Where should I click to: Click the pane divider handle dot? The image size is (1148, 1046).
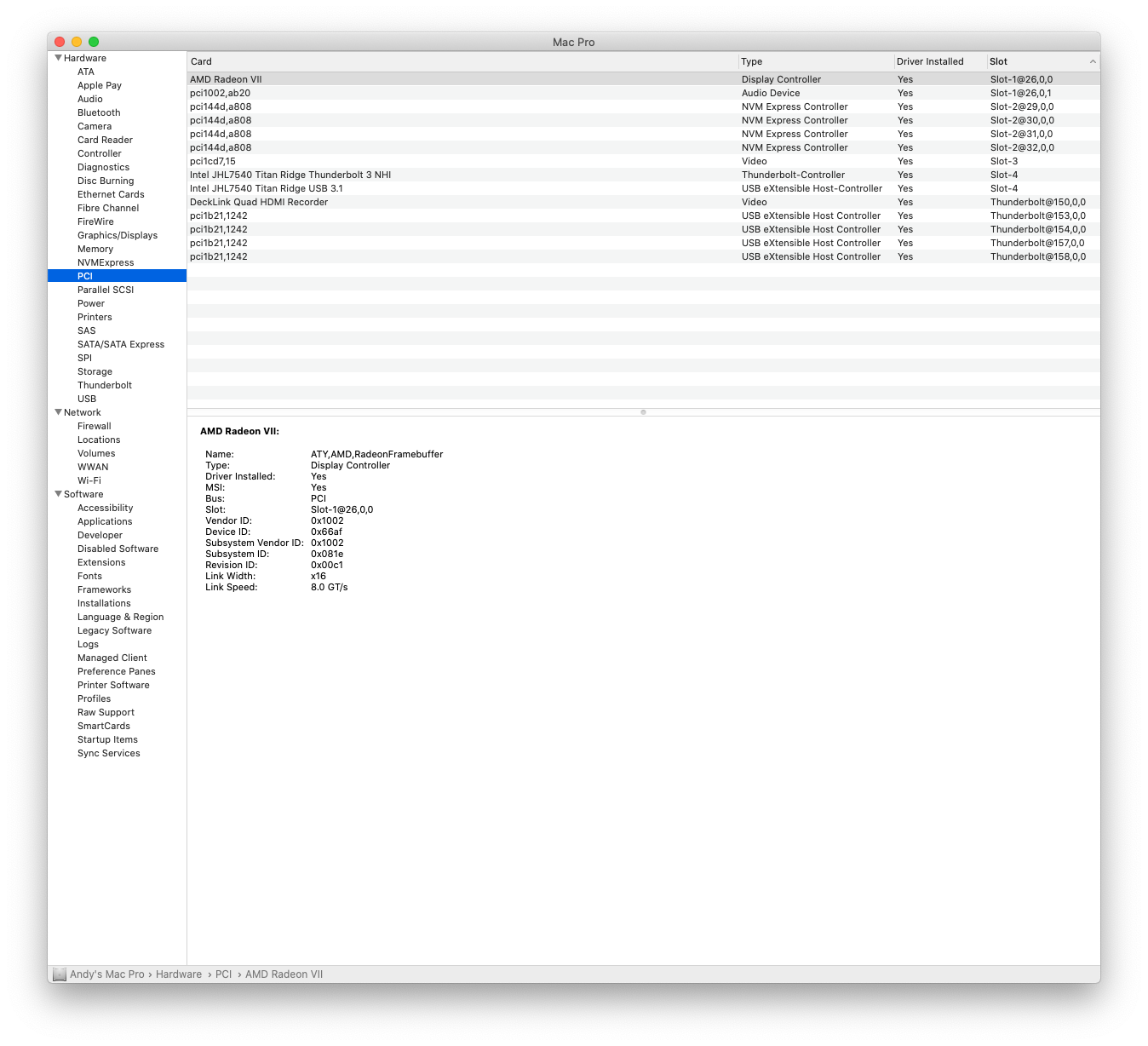pyautogui.click(x=643, y=412)
